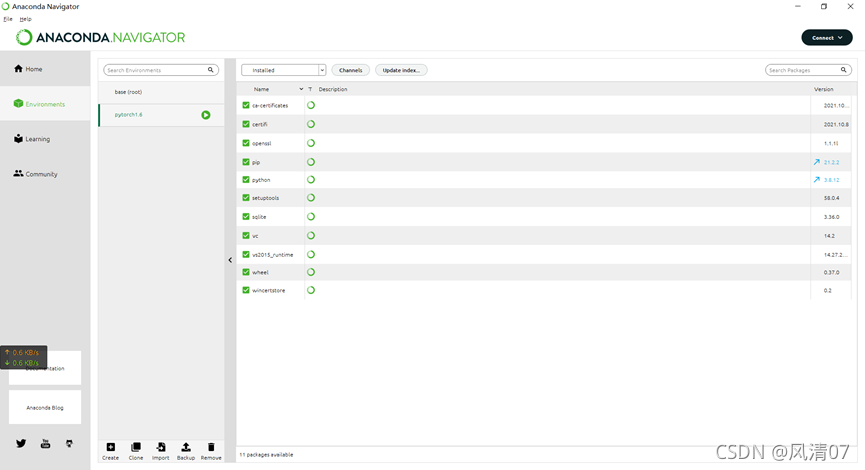Select the pytorch1.6 environment
This screenshot has height=470, width=865.
pyautogui.click(x=161, y=115)
